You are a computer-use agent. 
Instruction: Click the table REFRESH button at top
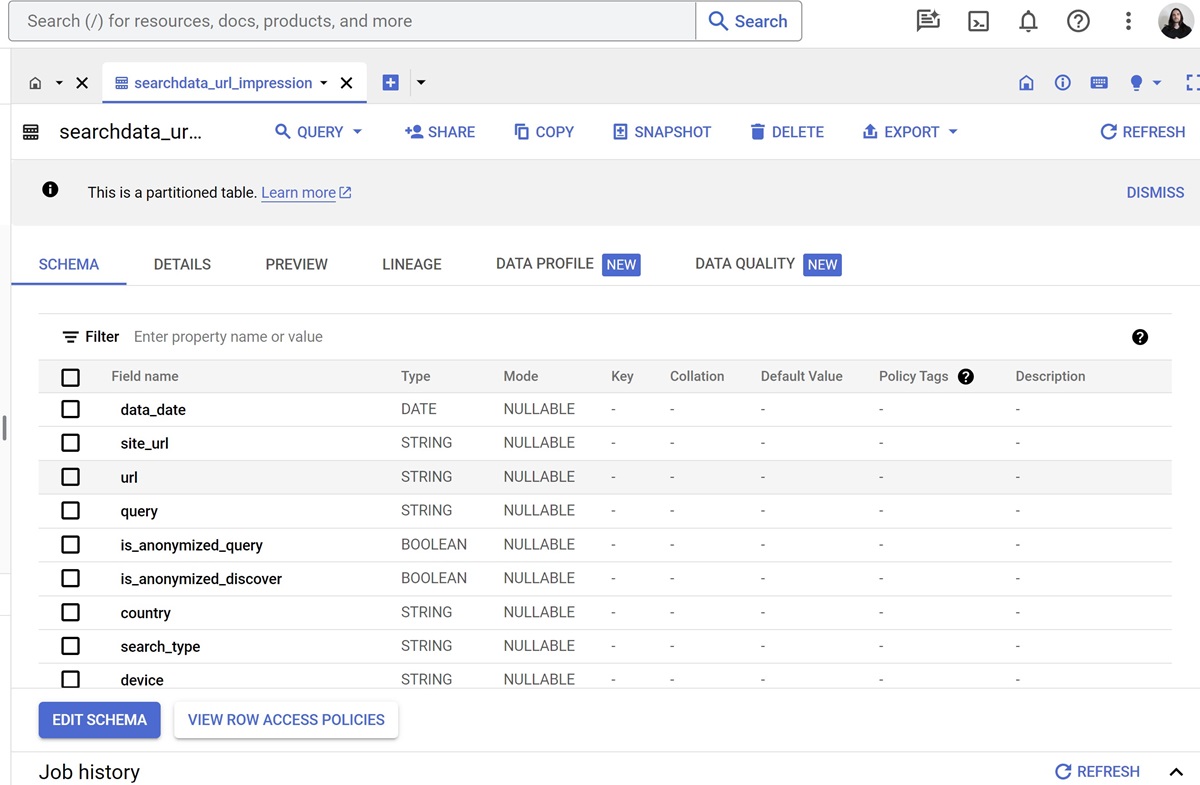point(1142,132)
